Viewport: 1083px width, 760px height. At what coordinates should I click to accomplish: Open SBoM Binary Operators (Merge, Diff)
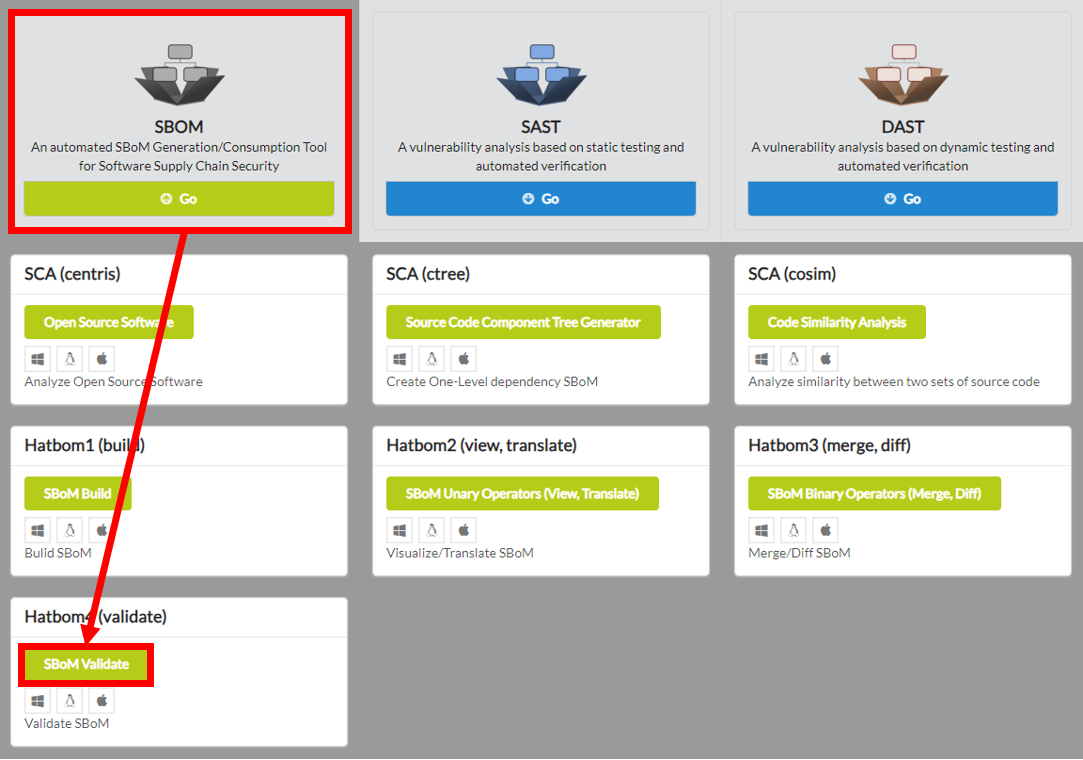pos(874,493)
